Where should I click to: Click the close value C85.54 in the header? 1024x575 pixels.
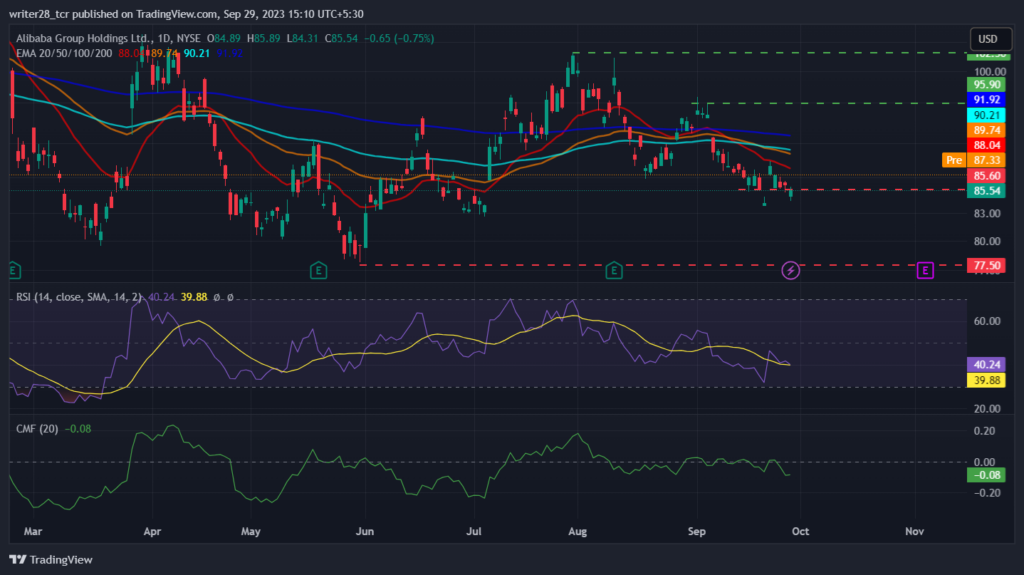342,39
